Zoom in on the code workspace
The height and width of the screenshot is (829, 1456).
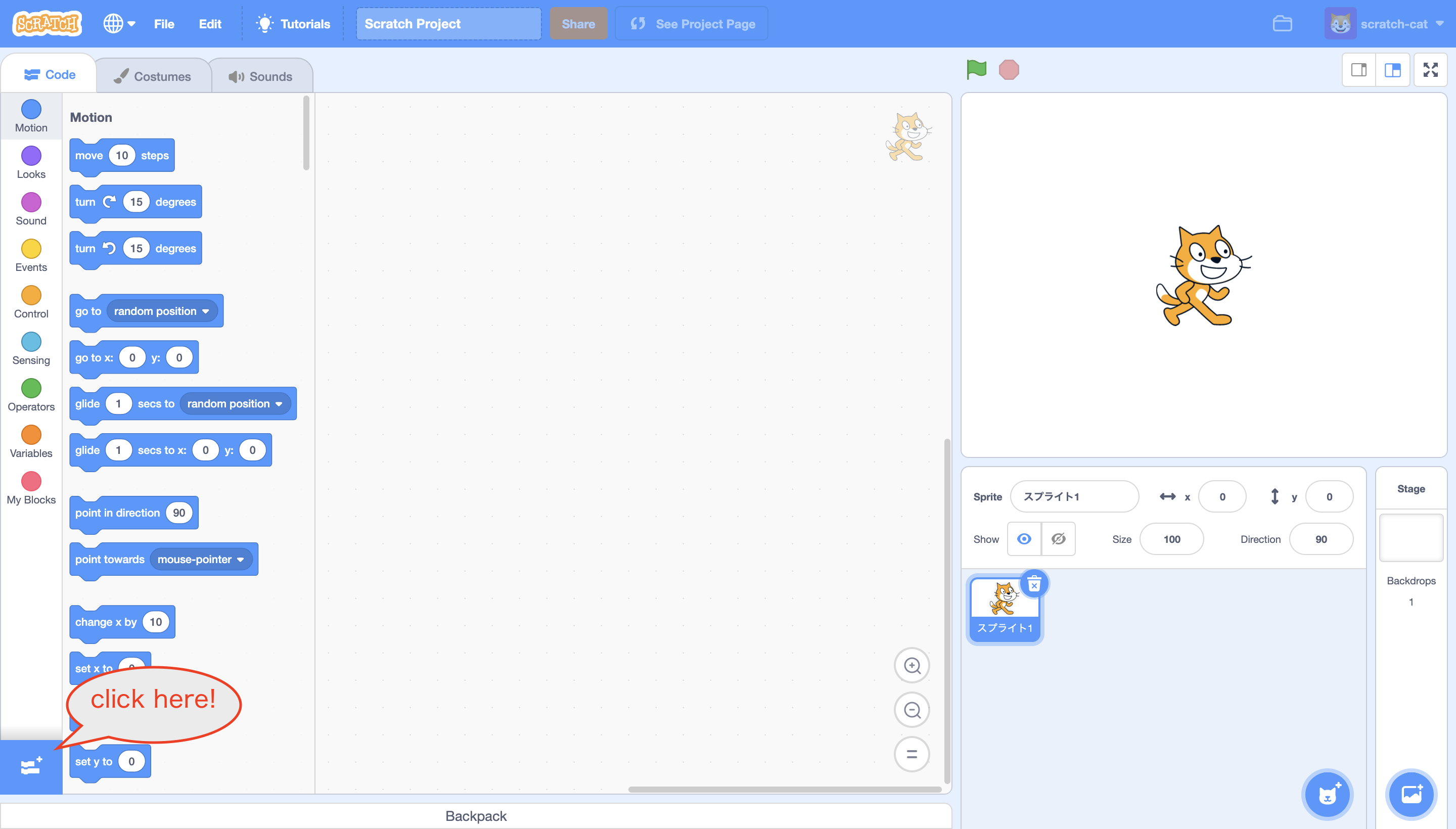(x=912, y=665)
